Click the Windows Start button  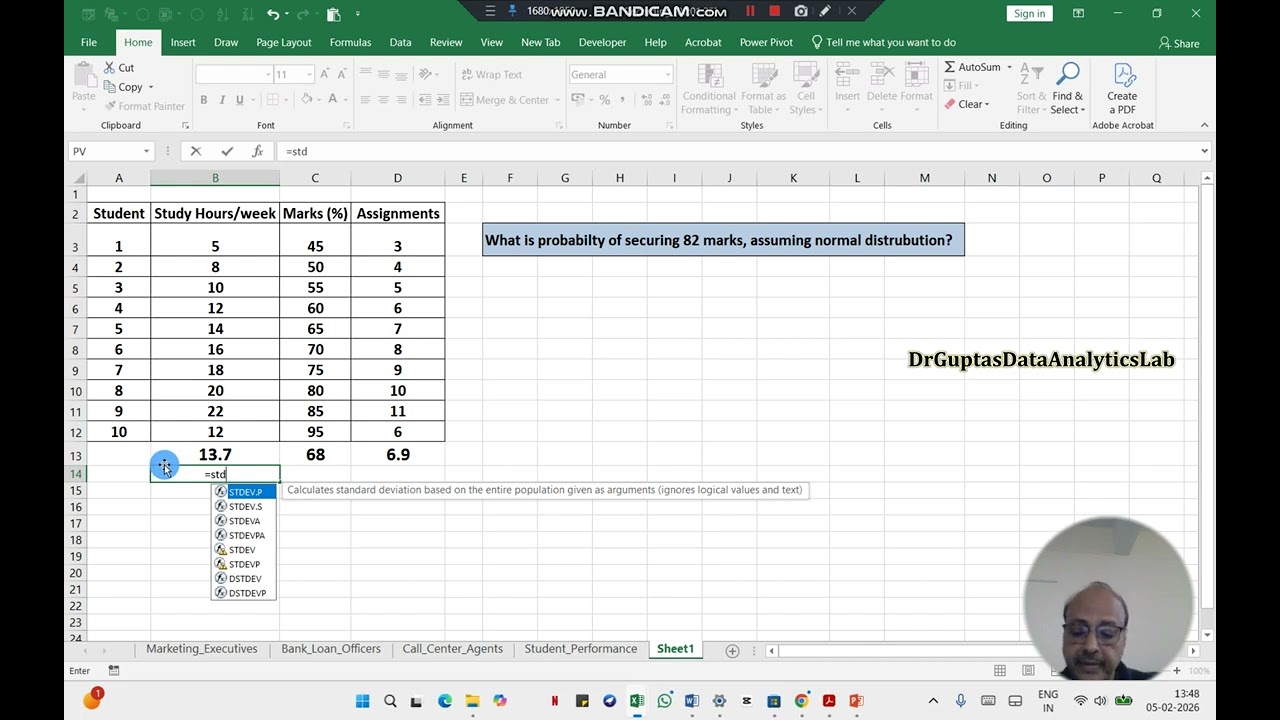tap(362, 701)
